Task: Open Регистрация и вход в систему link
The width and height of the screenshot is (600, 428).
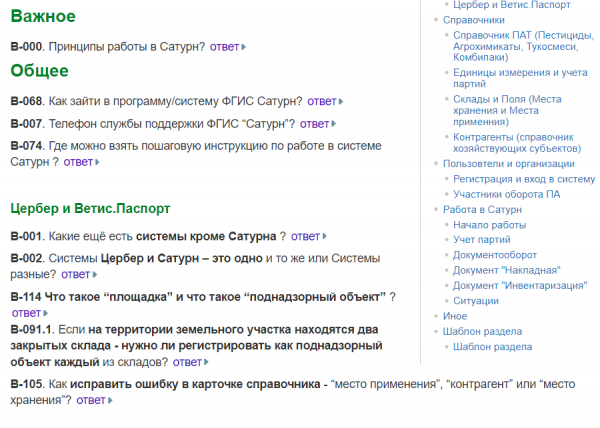Action: coord(524,179)
